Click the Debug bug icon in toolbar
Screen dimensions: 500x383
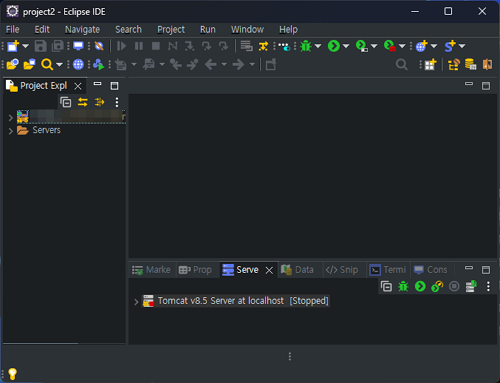tap(306, 46)
